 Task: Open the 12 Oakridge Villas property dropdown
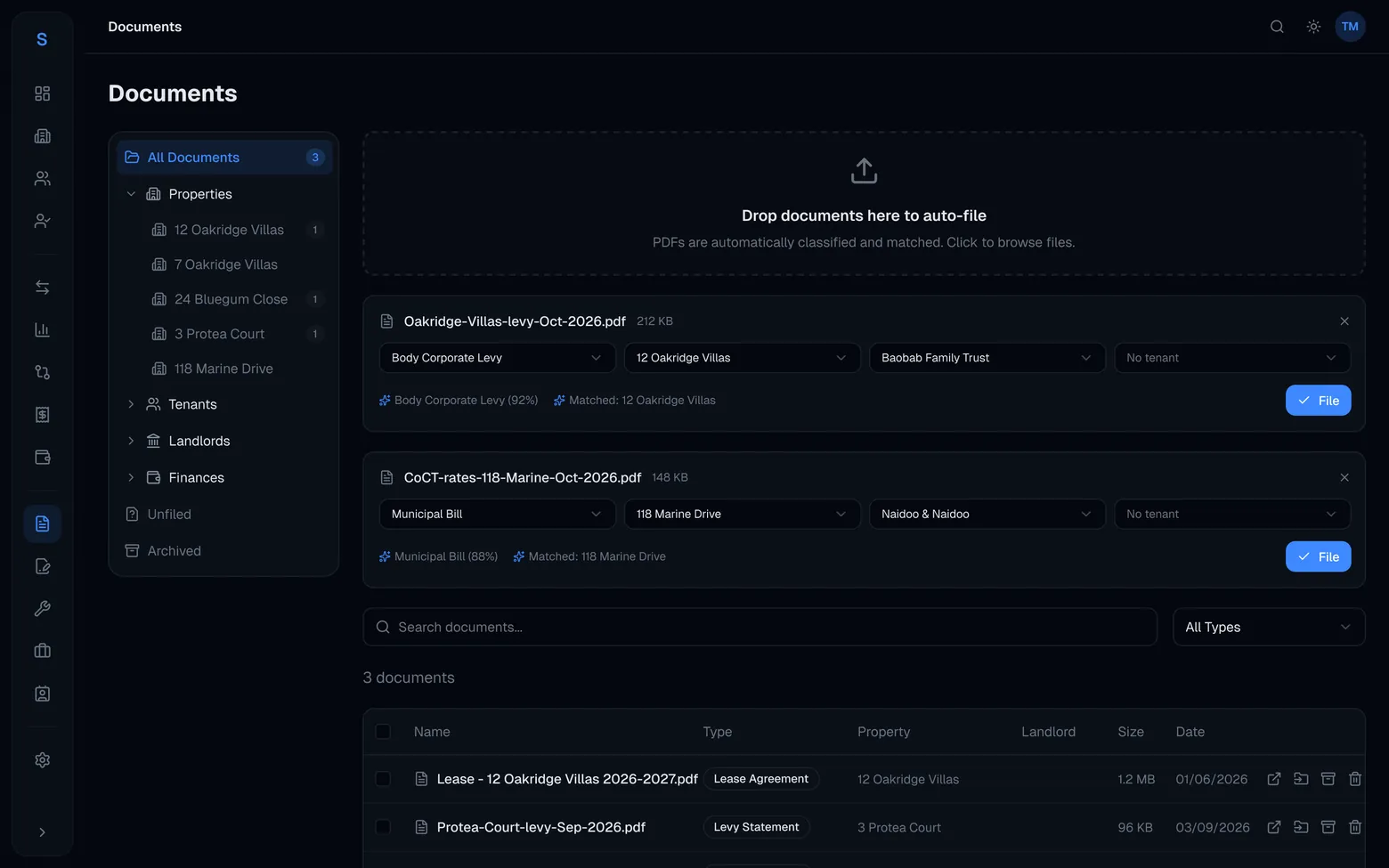pos(742,358)
